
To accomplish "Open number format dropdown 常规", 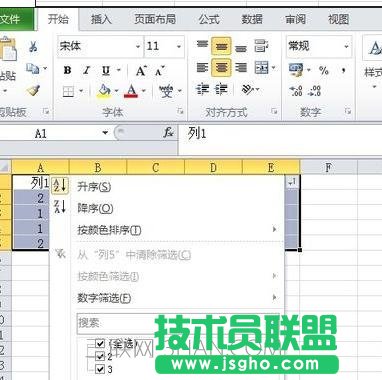I will [347, 46].
